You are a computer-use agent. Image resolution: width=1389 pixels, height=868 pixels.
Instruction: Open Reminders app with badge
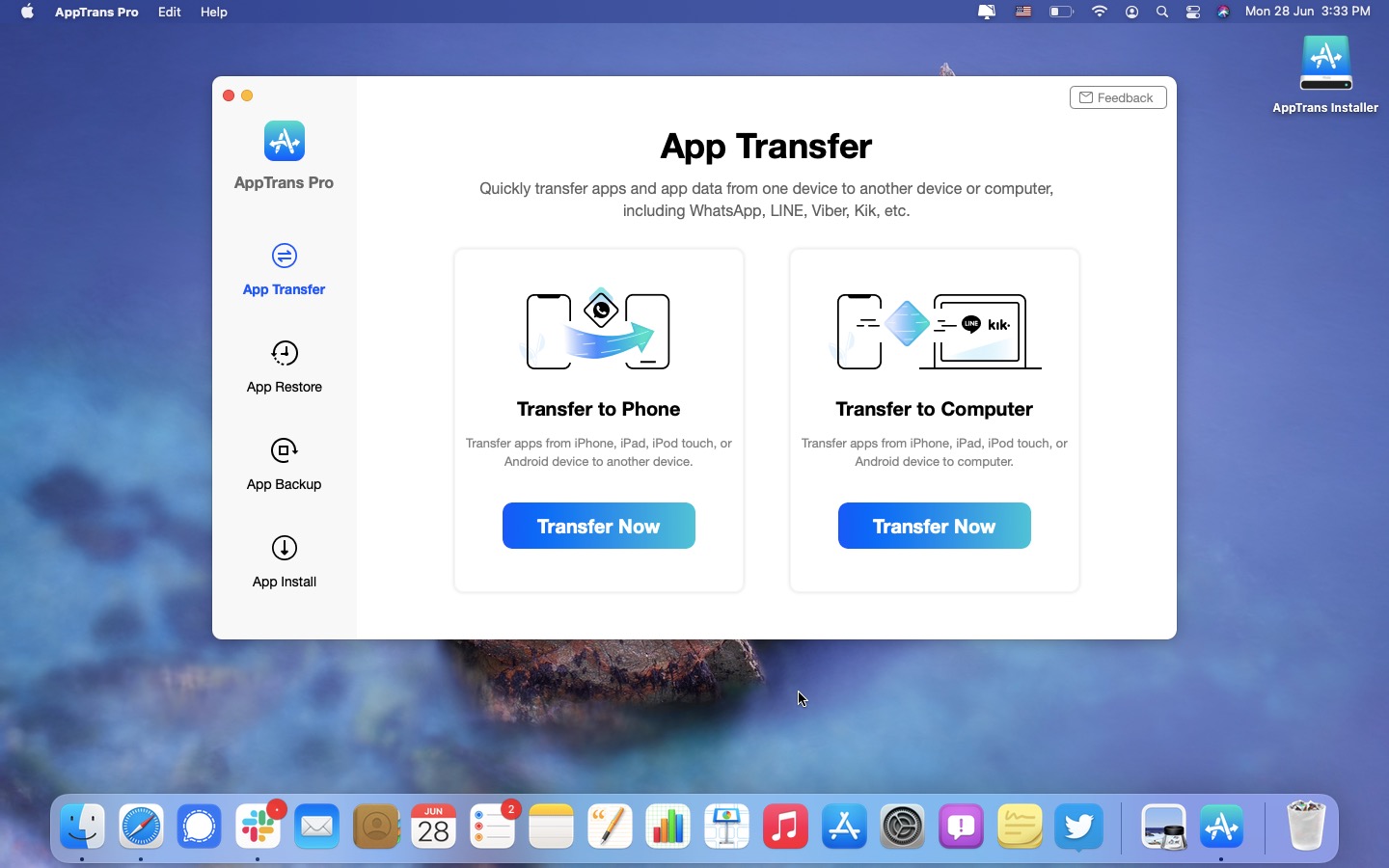494,827
